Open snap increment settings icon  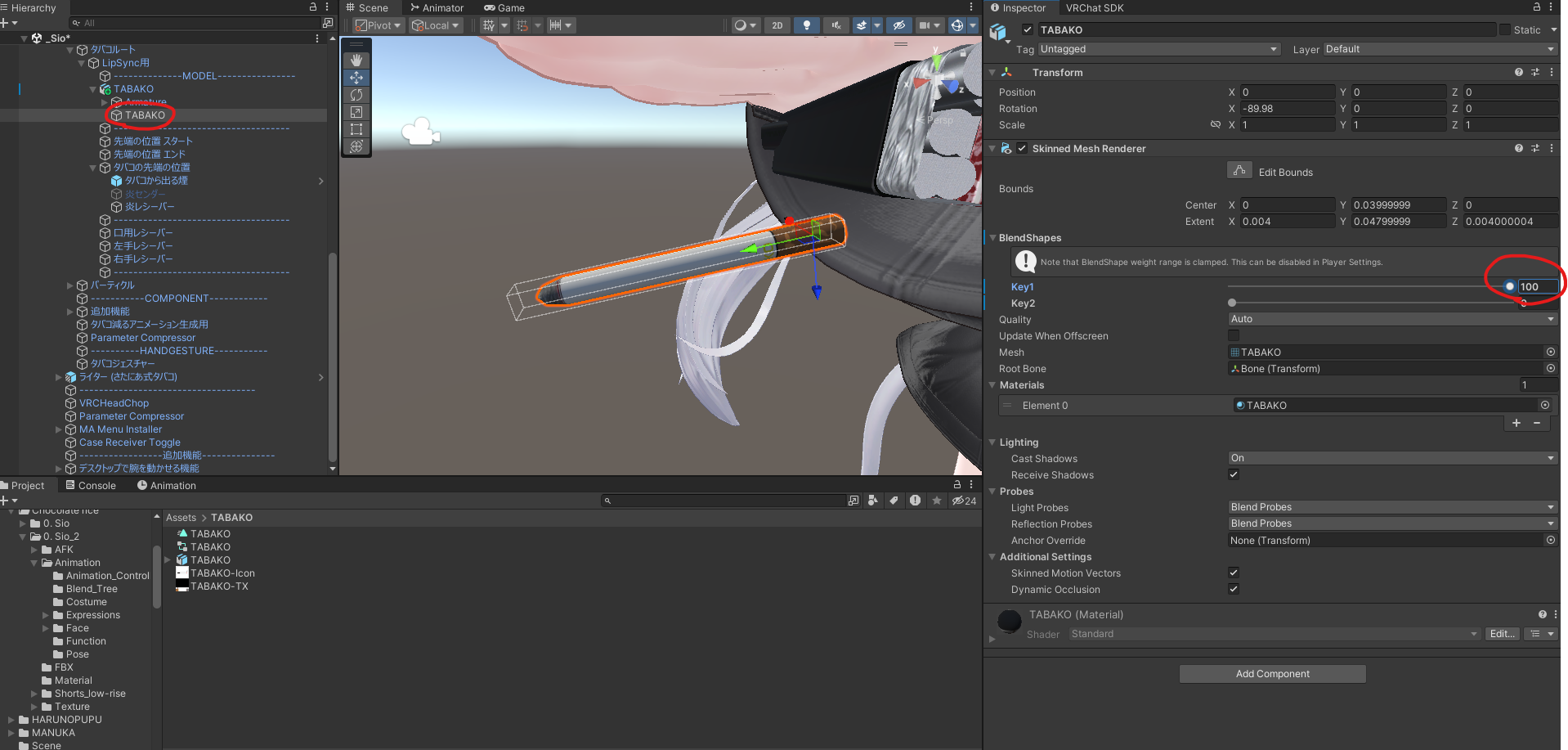coord(556,25)
